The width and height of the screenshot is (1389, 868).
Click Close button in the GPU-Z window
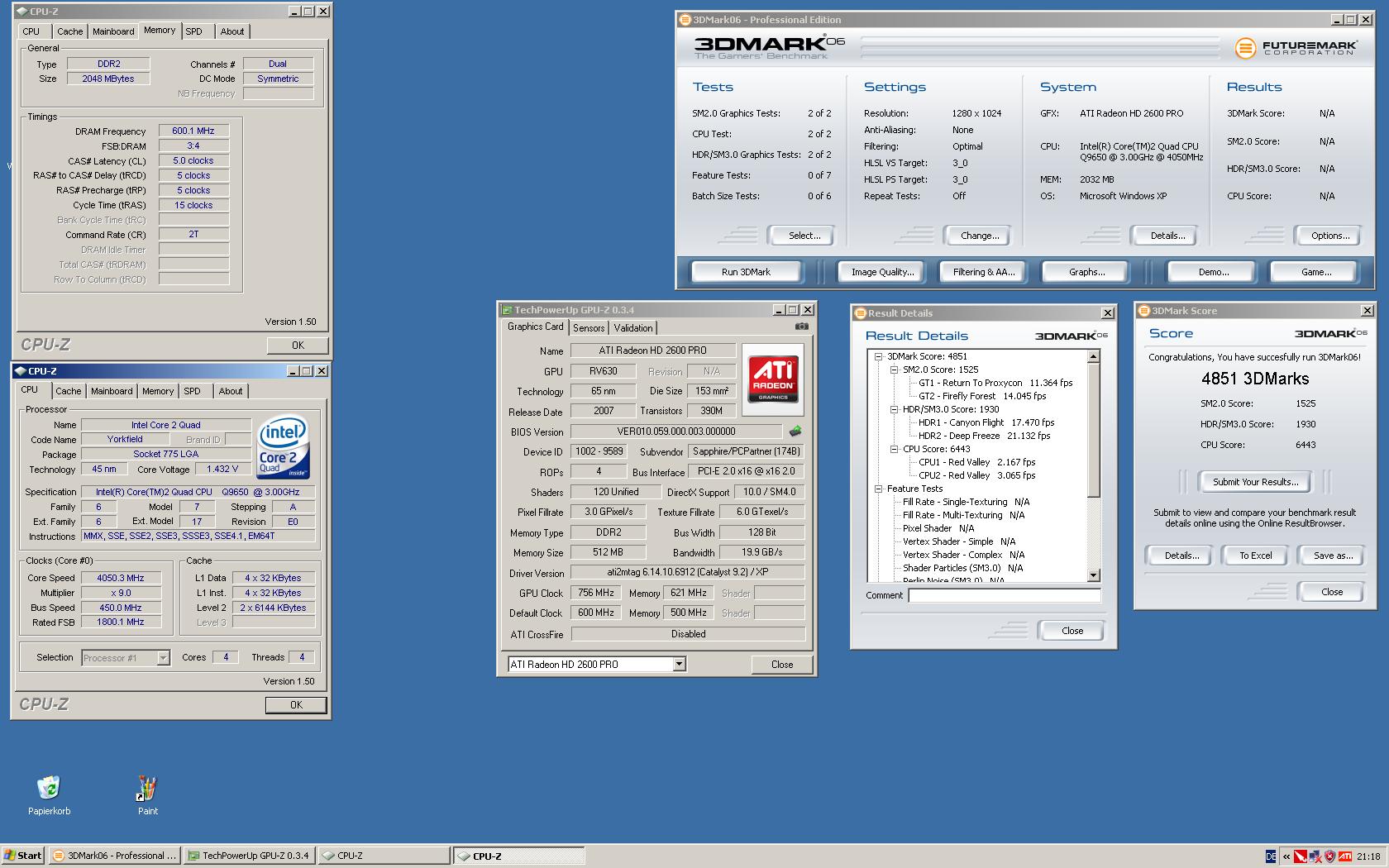pyautogui.click(x=782, y=665)
